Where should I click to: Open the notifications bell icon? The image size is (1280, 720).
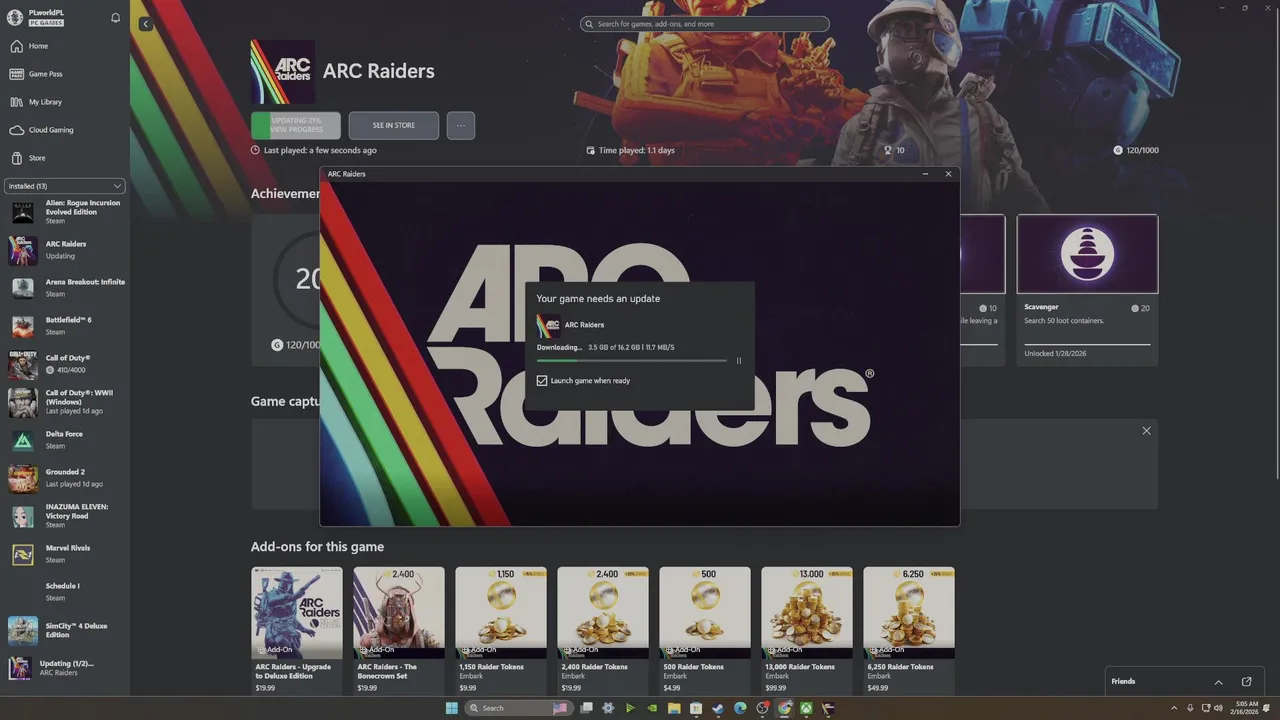115,18
